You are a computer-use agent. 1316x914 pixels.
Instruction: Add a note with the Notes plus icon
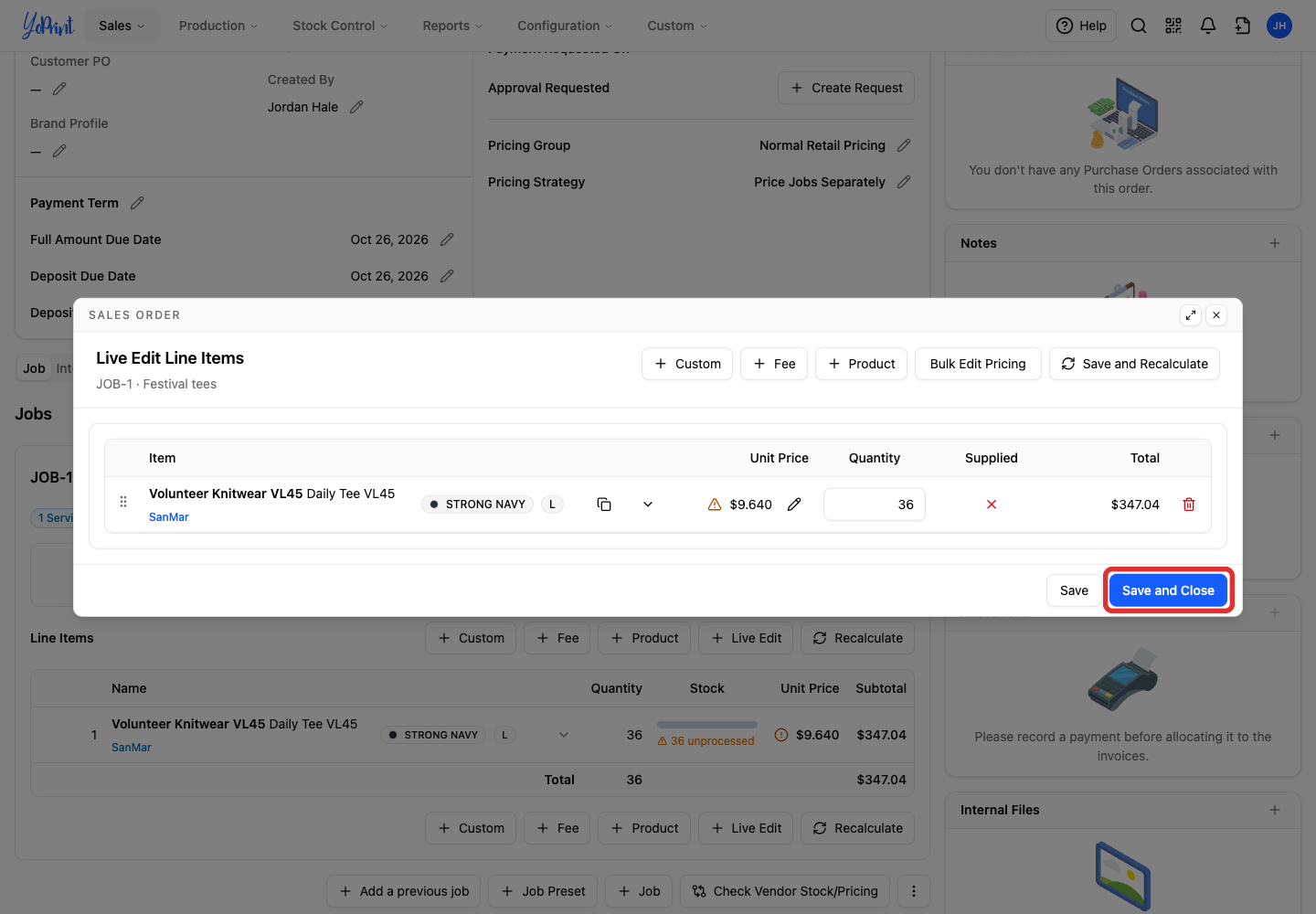(1275, 243)
